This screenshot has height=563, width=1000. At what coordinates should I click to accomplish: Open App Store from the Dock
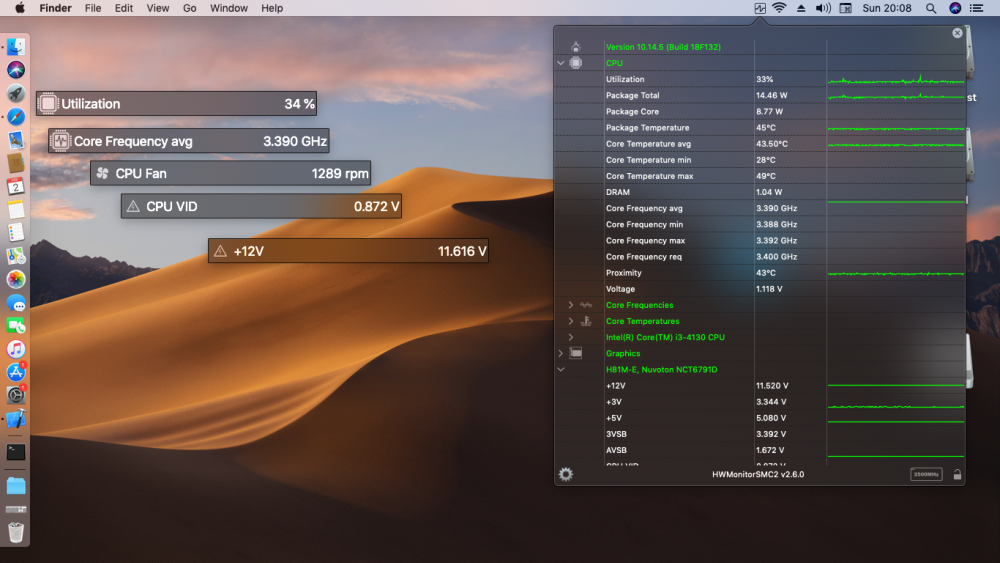point(16,372)
